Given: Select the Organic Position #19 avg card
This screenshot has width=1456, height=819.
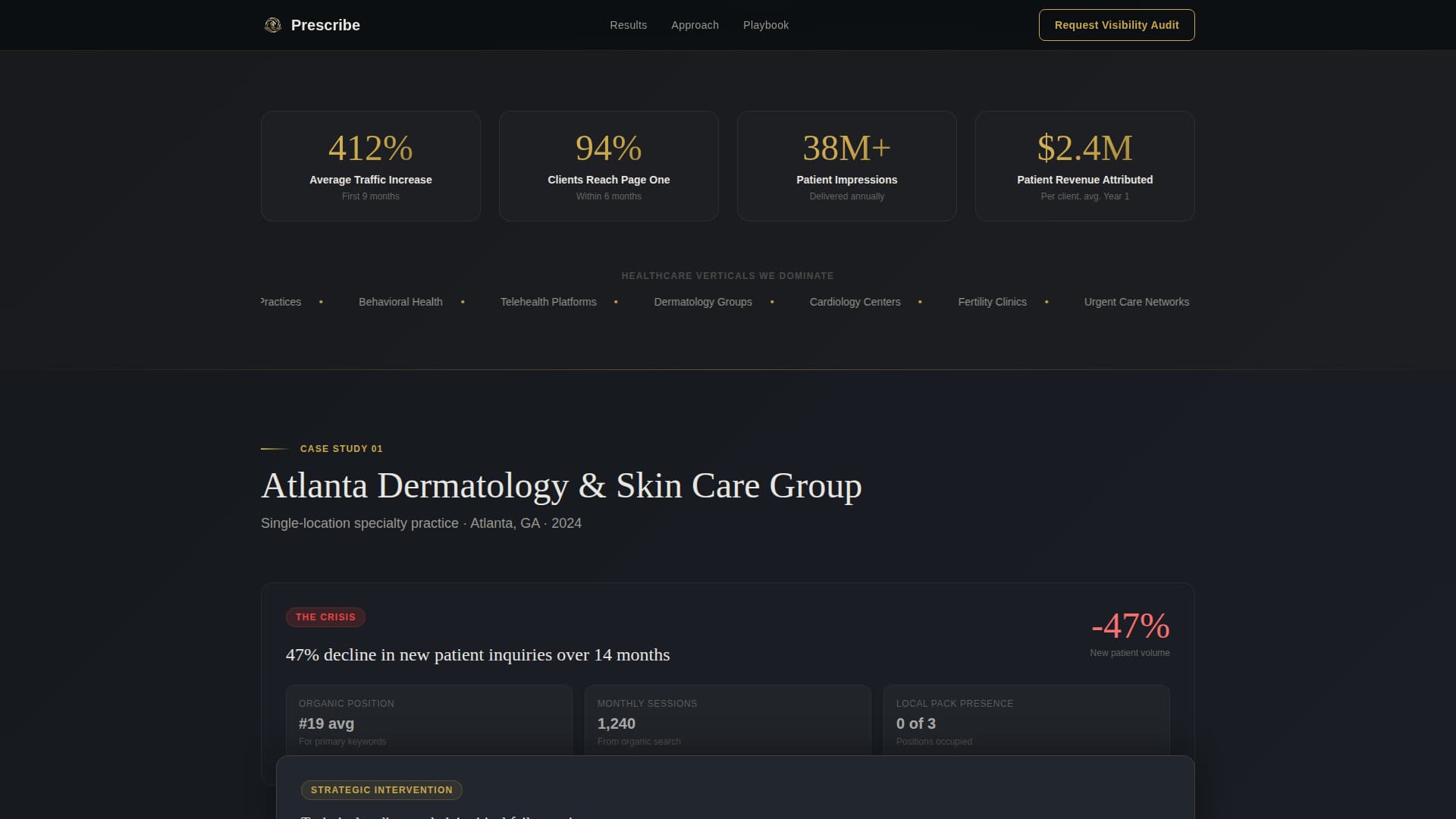Looking at the screenshot, I should (x=429, y=720).
